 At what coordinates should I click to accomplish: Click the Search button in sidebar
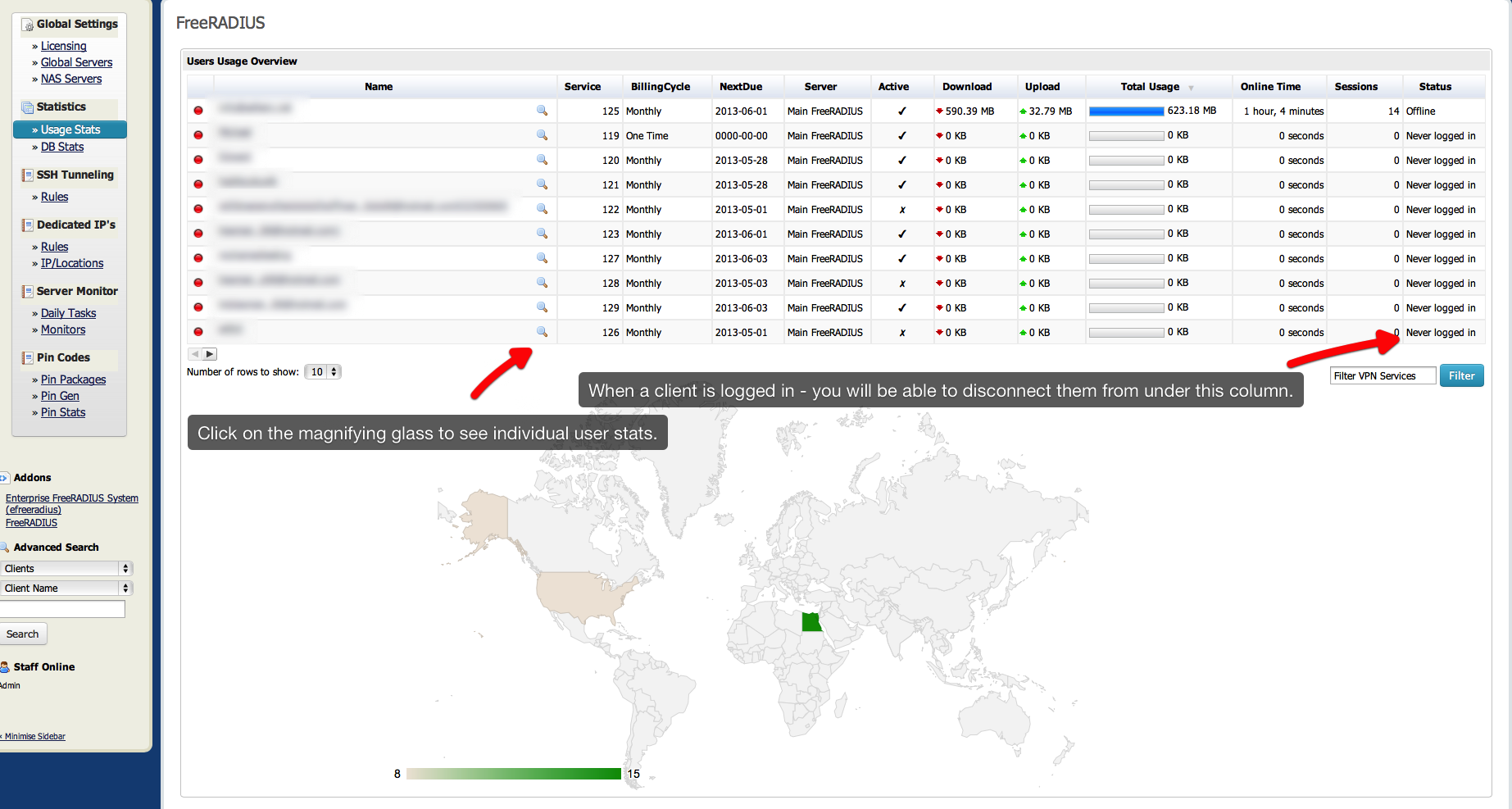tap(23, 634)
